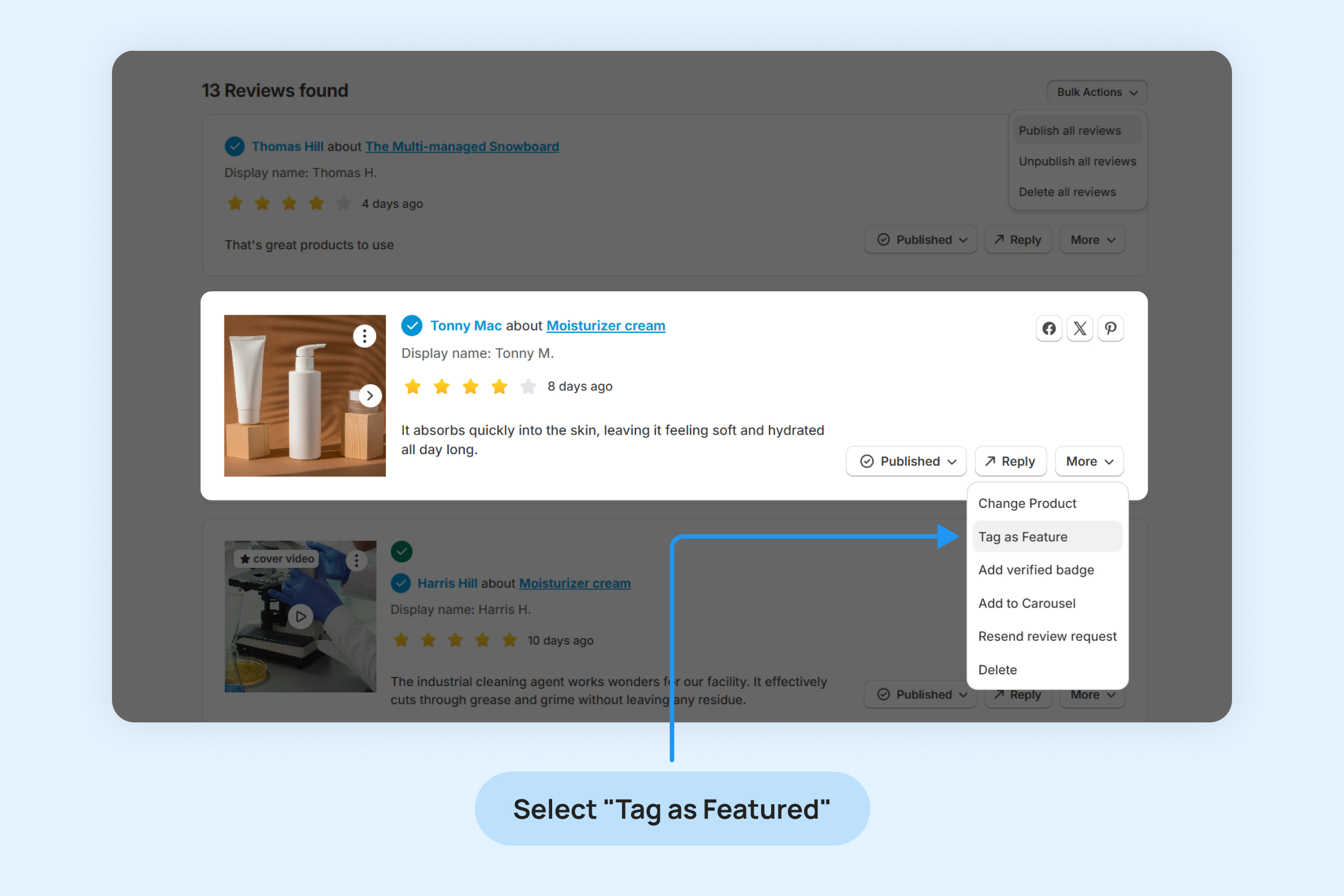Select Publish all reviews bulk option

tap(1069, 130)
